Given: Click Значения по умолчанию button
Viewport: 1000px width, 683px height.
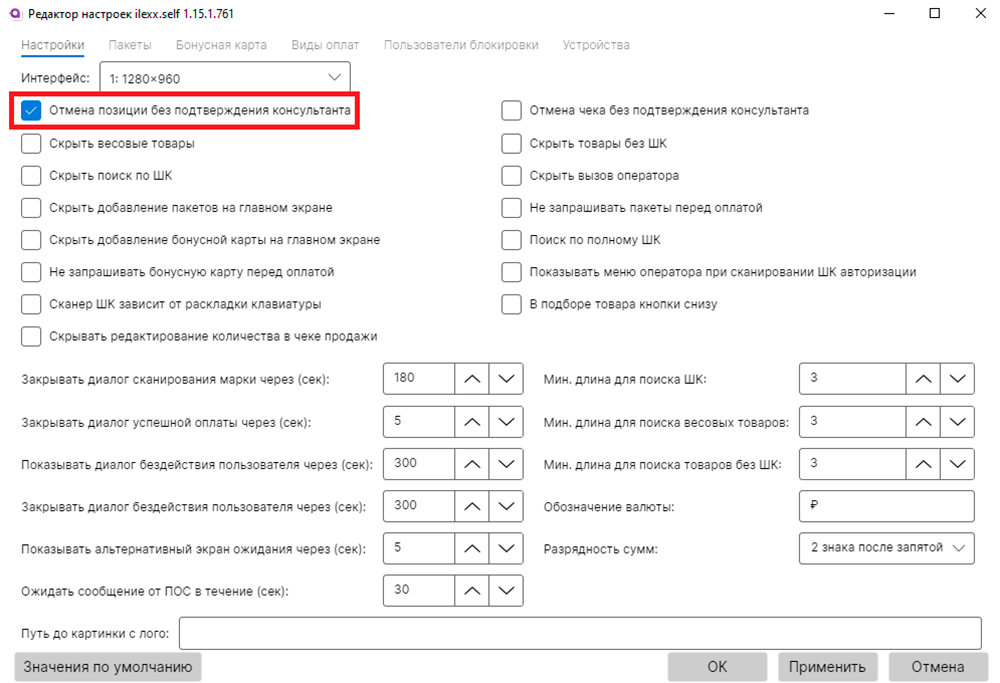Looking at the screenshot, I should [x=107, y=666].
